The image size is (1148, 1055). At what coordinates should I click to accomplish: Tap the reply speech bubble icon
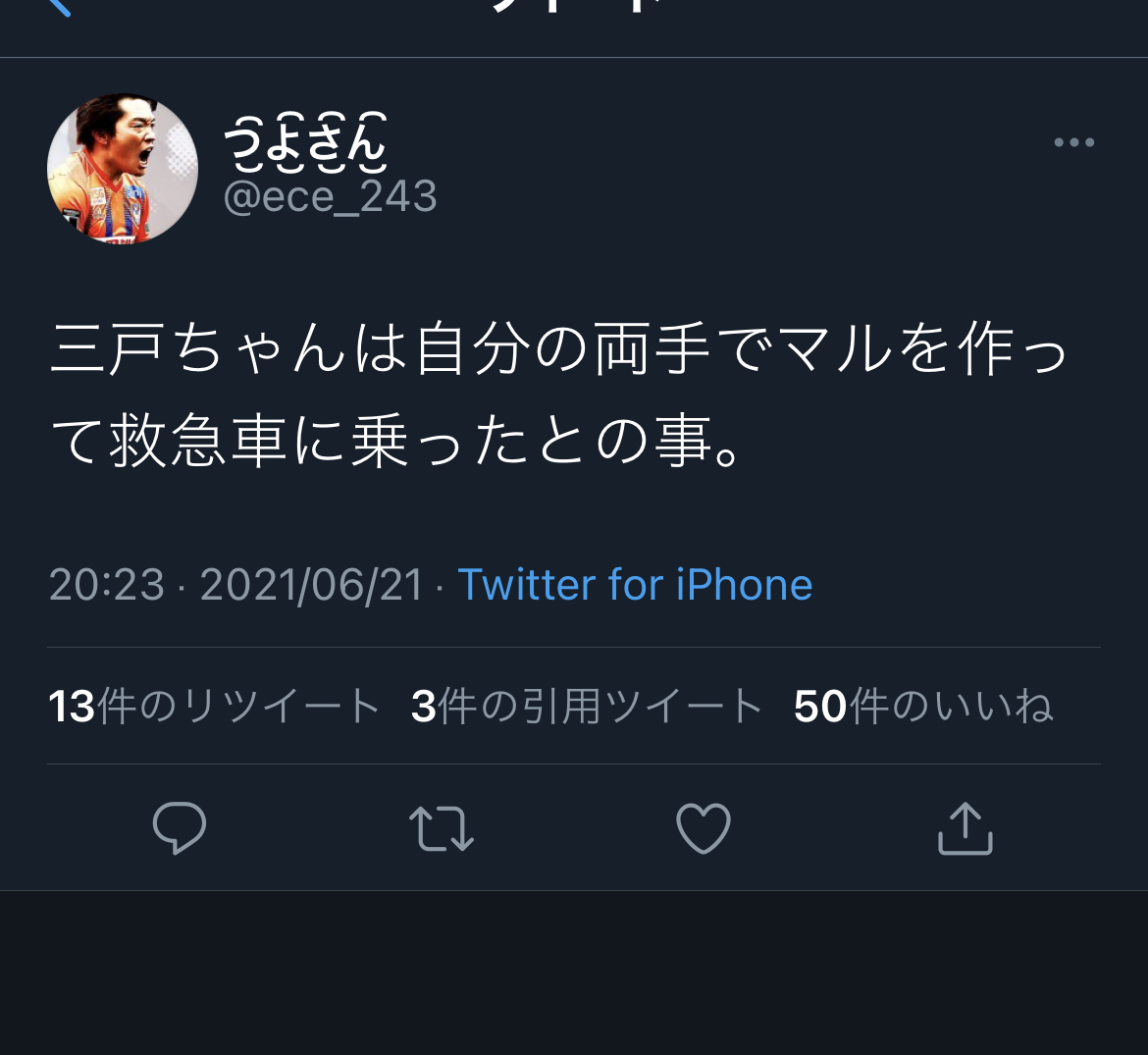pos(180,828)
